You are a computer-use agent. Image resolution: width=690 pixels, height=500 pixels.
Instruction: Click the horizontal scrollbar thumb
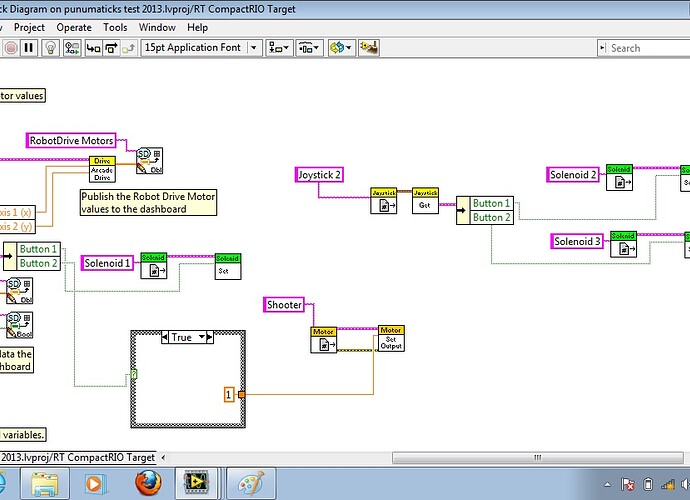[538, 458]
